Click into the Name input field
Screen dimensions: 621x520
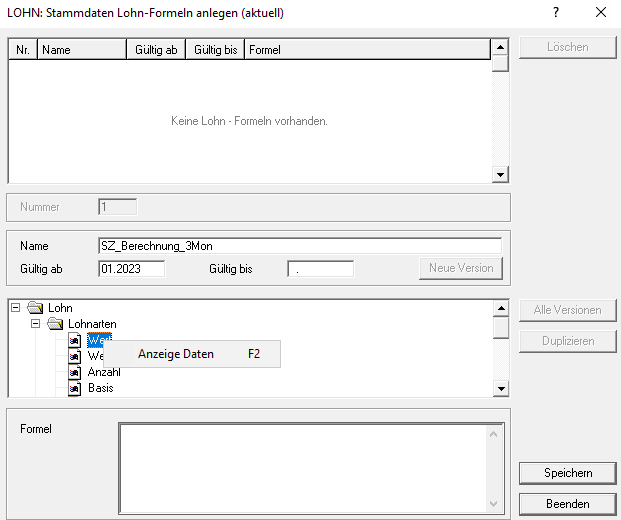click(300, 246)
